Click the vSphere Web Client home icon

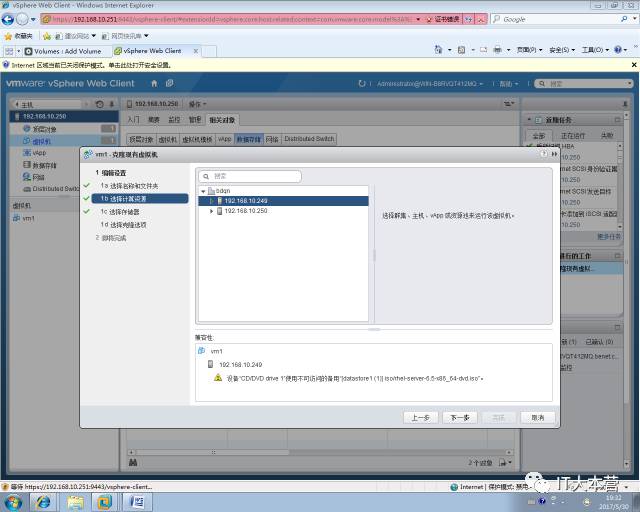[154, 83]
